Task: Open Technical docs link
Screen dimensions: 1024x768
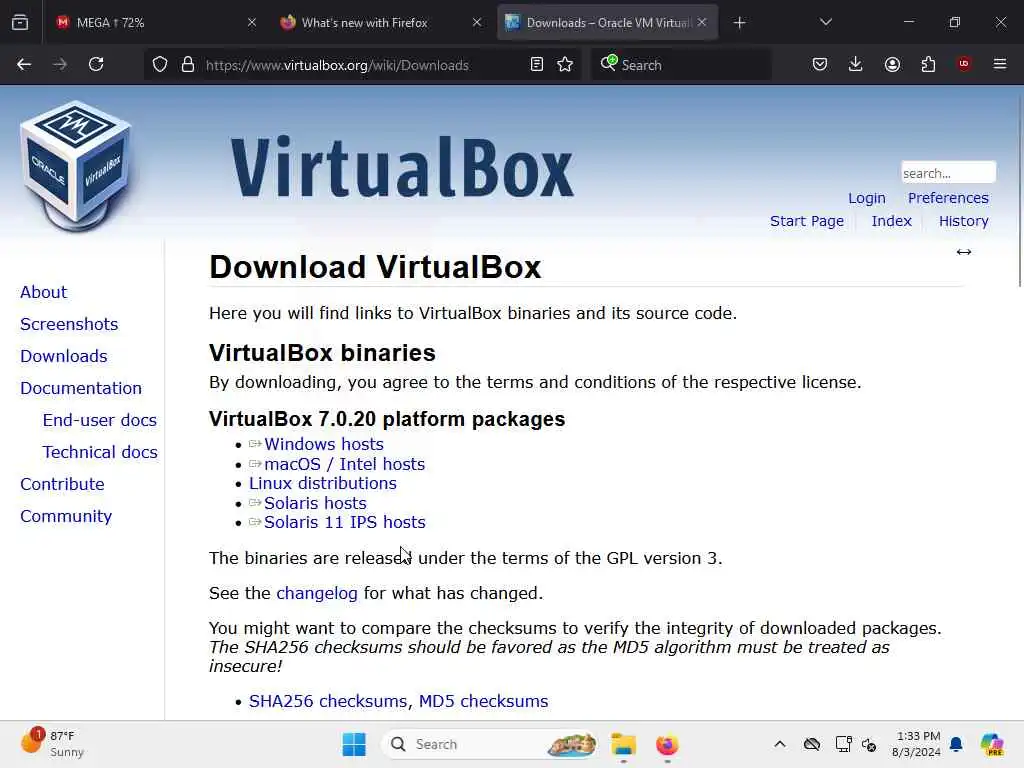Action: pyautogui.click(x=100, y=452)
